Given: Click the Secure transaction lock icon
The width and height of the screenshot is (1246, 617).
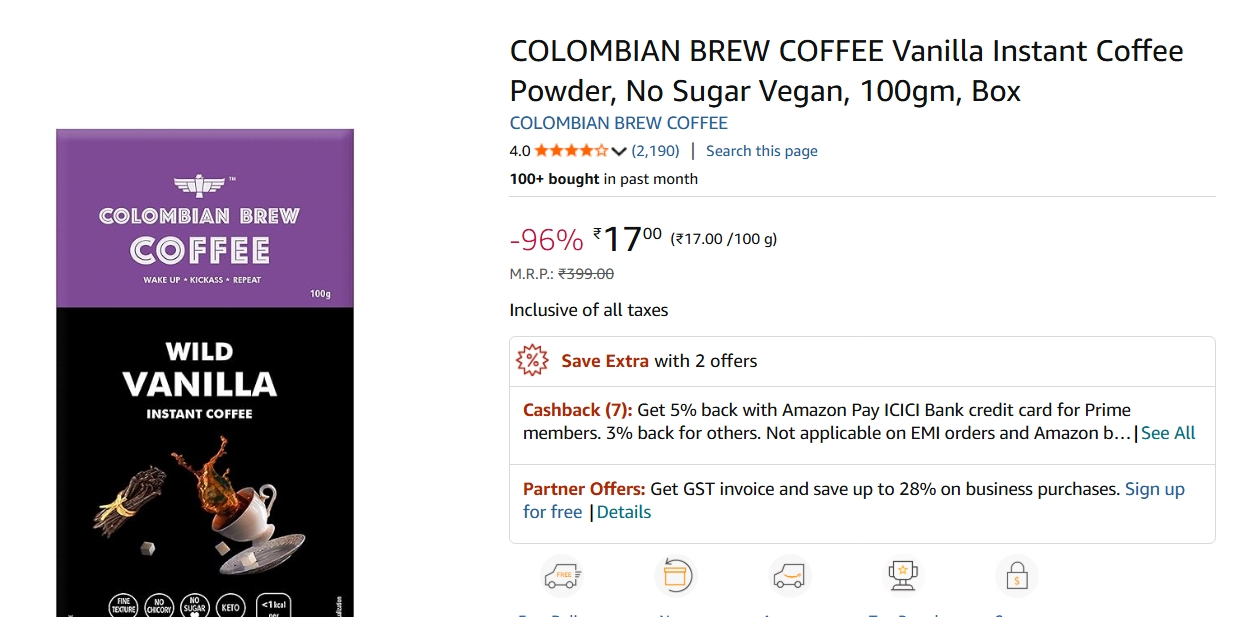Looking at the screenshot, I should (1017, 574).
